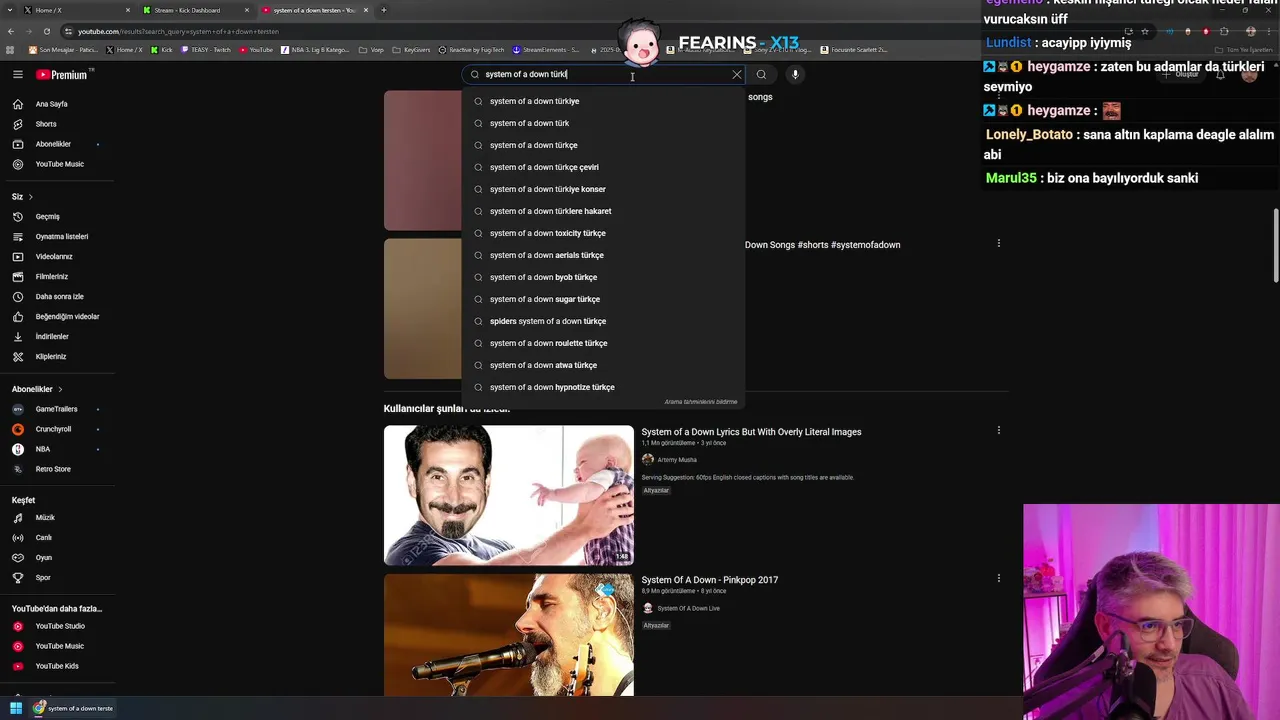Open Artemy Musha channel link

coord(676,460)
